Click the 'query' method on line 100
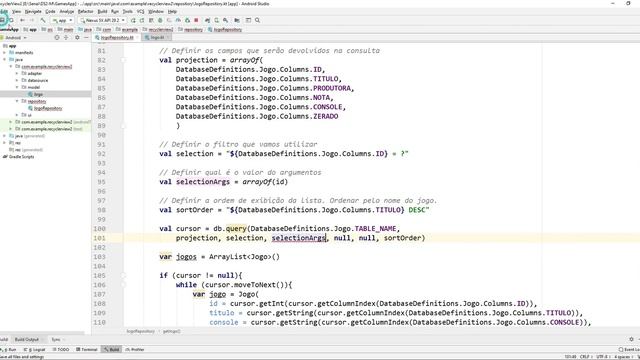Image resolution: width=640 pixels, height=360 pixels. (236, 229)
